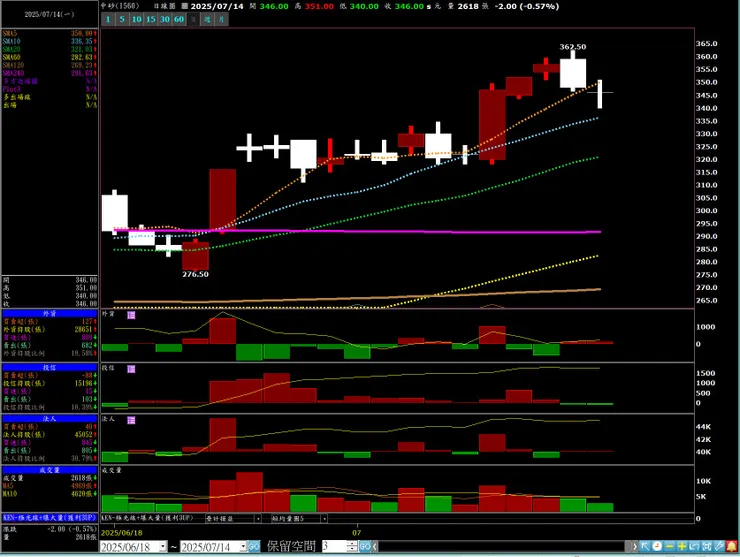740x557 pixels.
Task: Click the latest candlestick at 346.00
Action: (600, 94)
